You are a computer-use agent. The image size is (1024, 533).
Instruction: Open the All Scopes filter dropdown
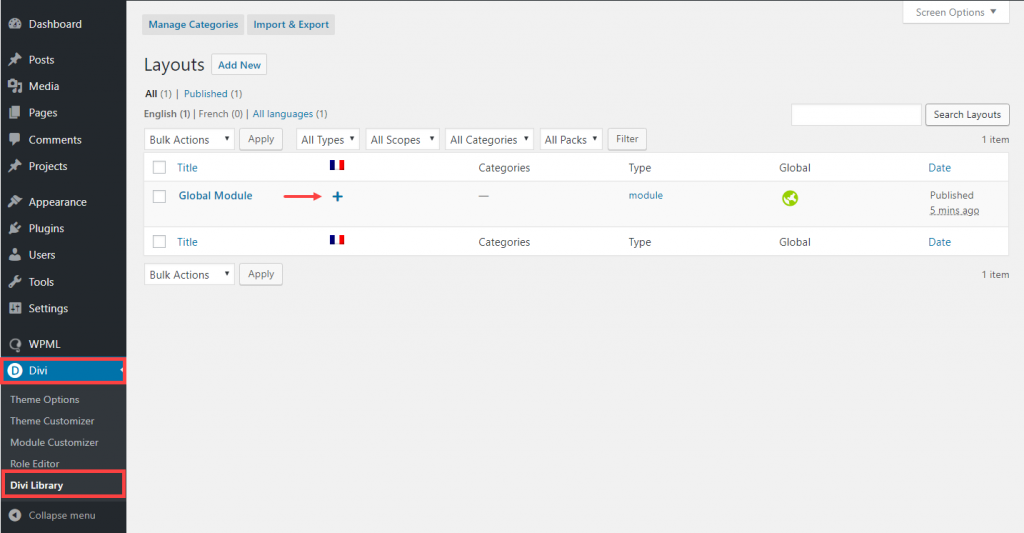(402, 139)
